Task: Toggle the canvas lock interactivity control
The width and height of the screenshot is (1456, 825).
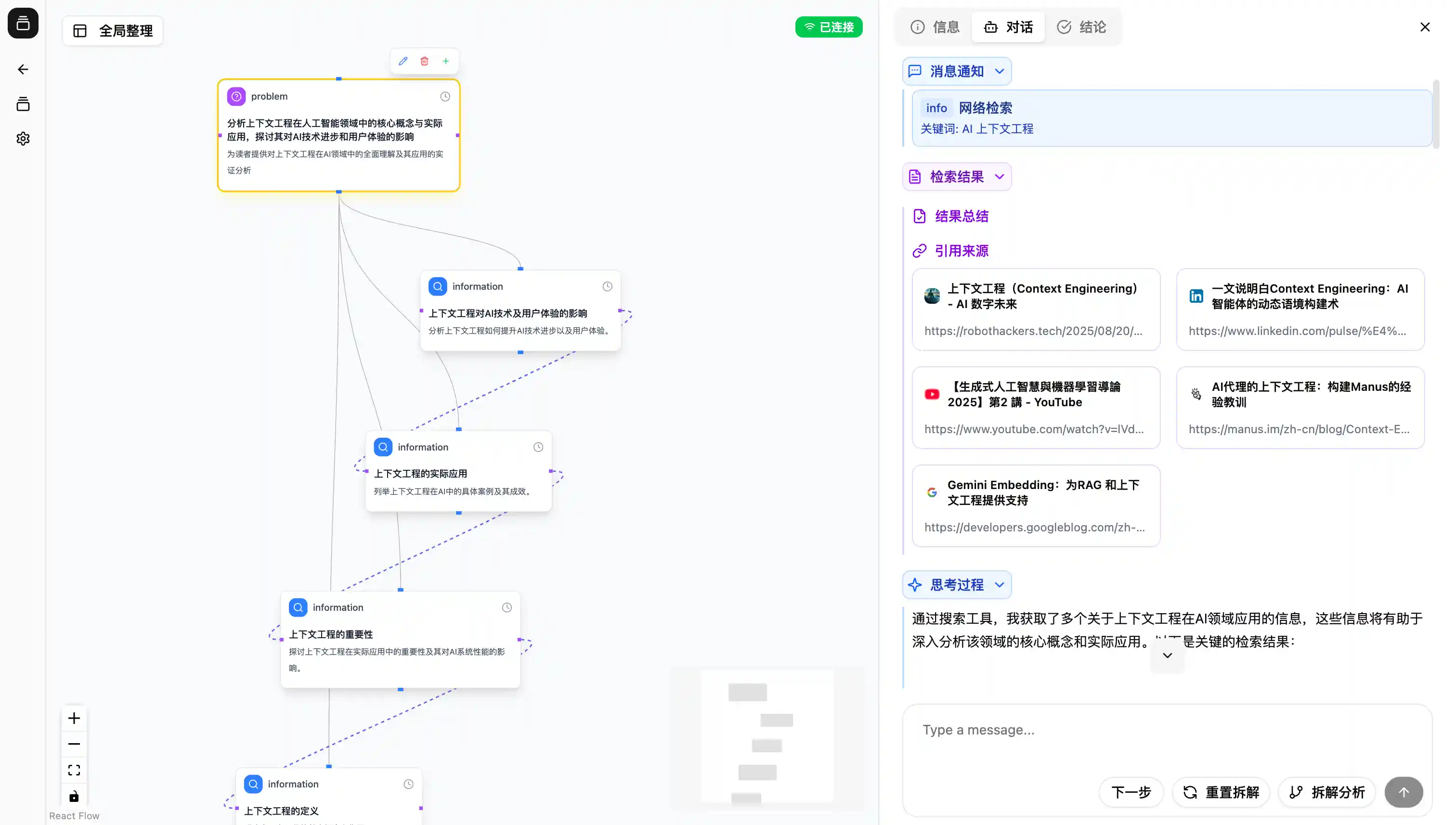Action: pyautogui.click(x=74, y=796)
